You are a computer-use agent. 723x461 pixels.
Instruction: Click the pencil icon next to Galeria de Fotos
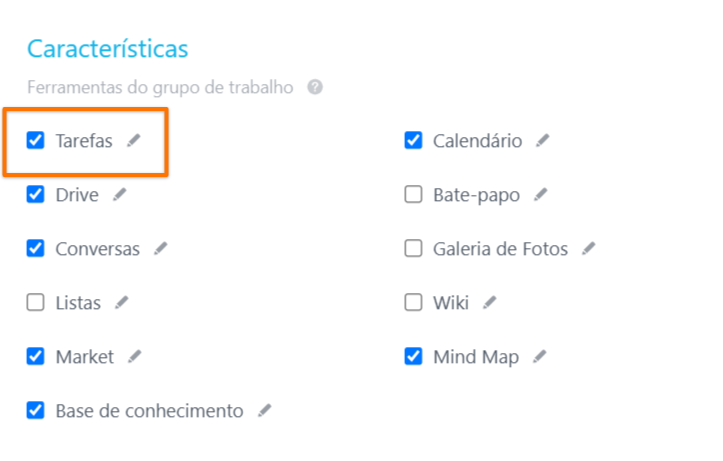tap(589, 248)
